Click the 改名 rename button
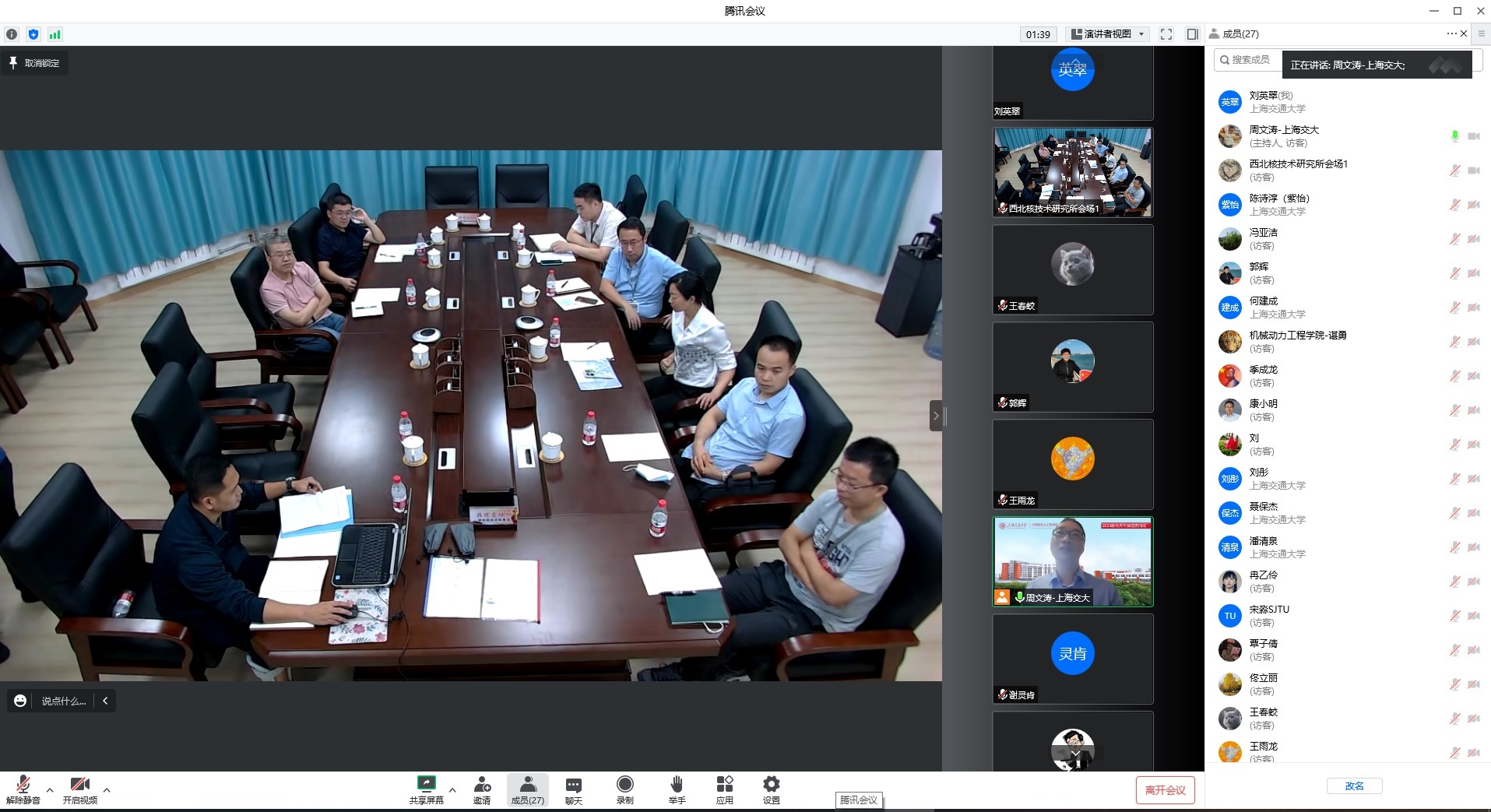 tap(1354, 786)
